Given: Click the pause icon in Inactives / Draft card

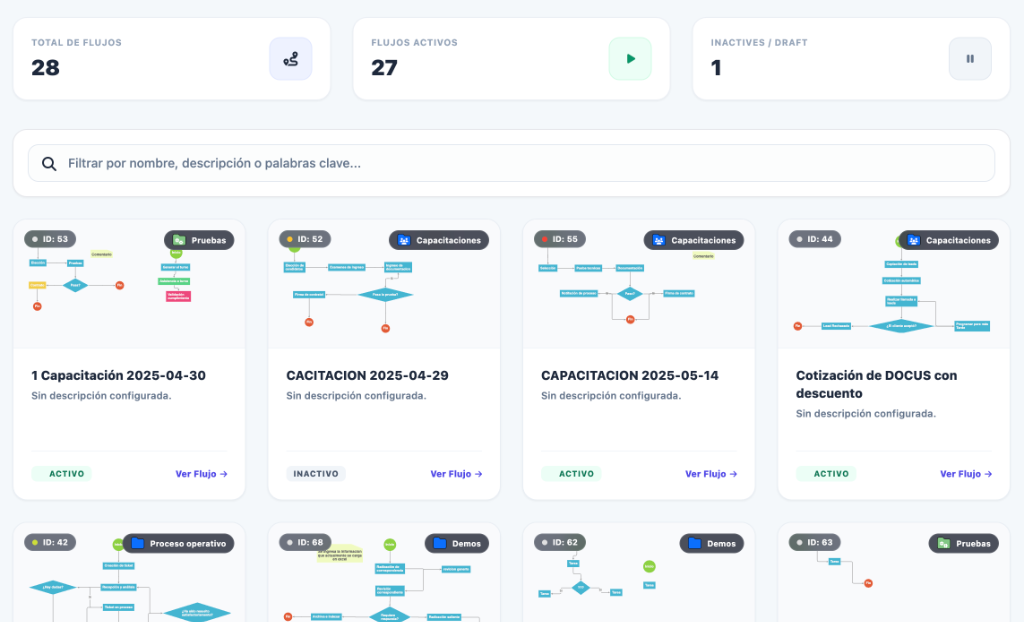Looking at the screenshot, I should coord(970,59).
